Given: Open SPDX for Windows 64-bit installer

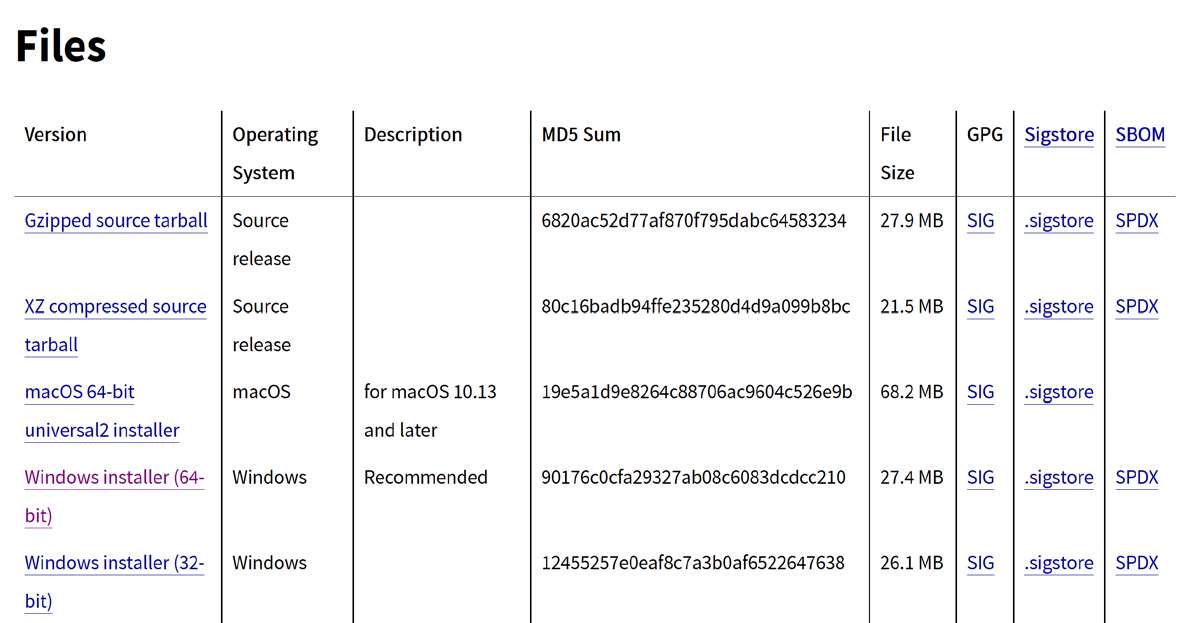Looking at the screenshot, I should coord(1137,478).
